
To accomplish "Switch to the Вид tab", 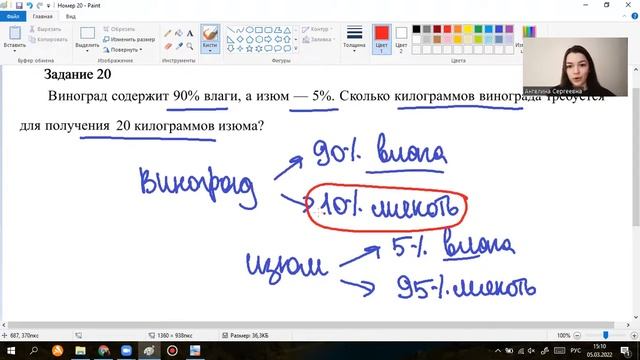I will 71,16.
